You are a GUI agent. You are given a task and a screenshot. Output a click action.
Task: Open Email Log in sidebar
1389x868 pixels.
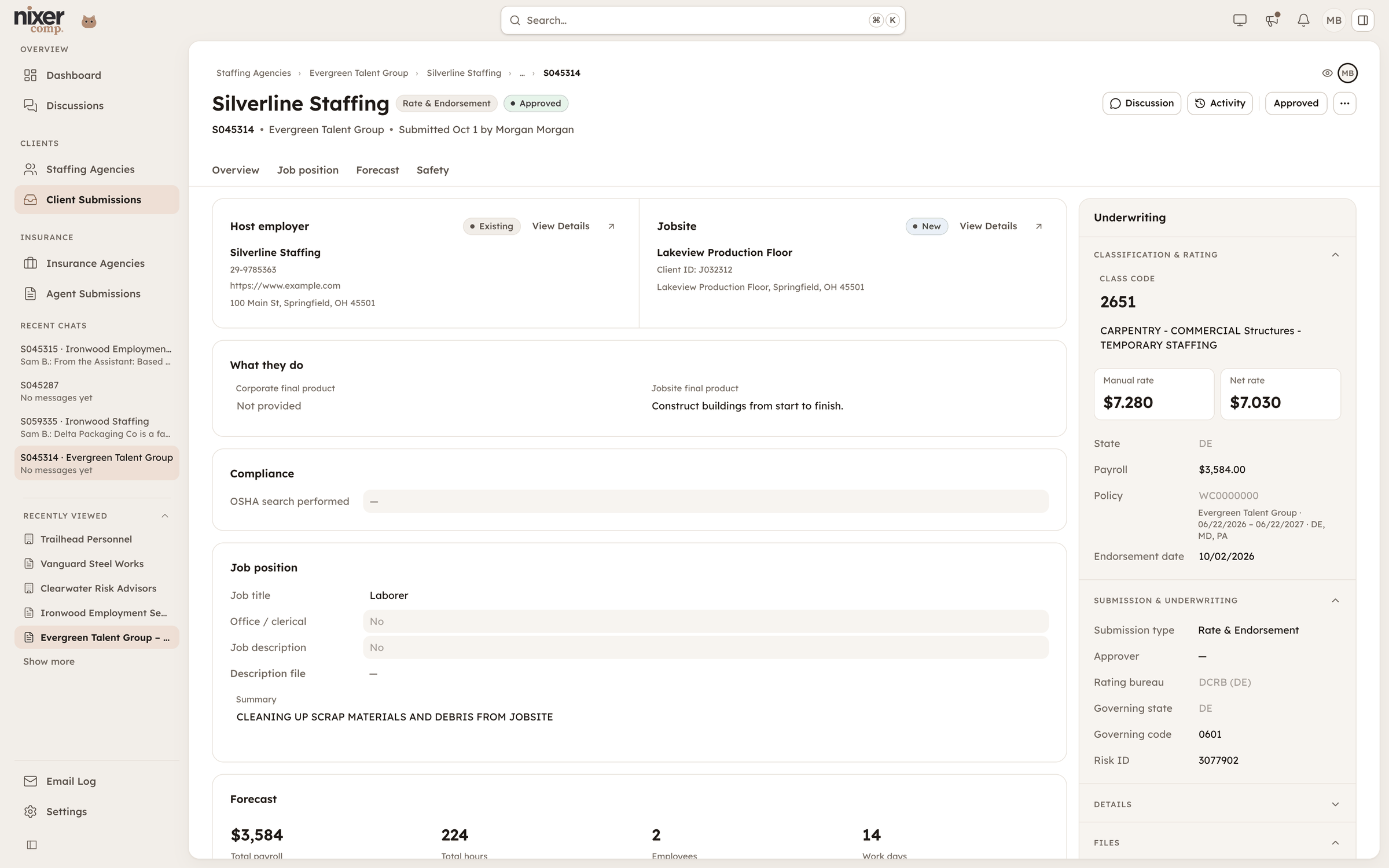[97, 781]
